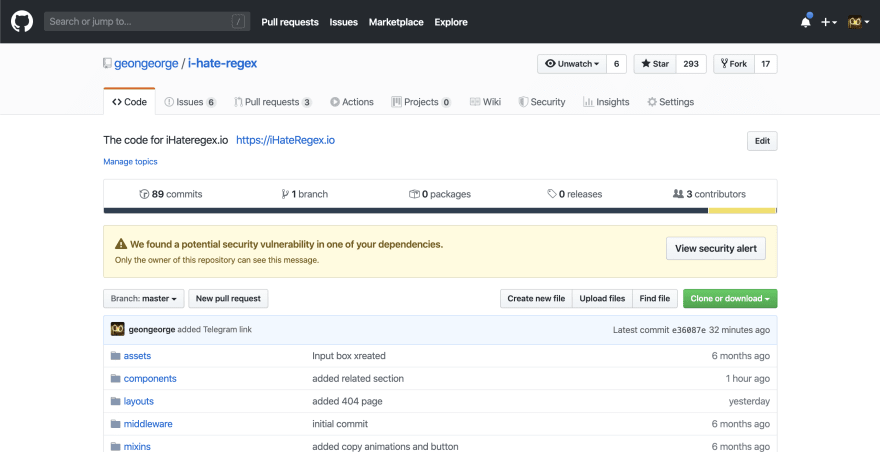Open the notifications bell

pyautogui.click(x=806, y=22)
